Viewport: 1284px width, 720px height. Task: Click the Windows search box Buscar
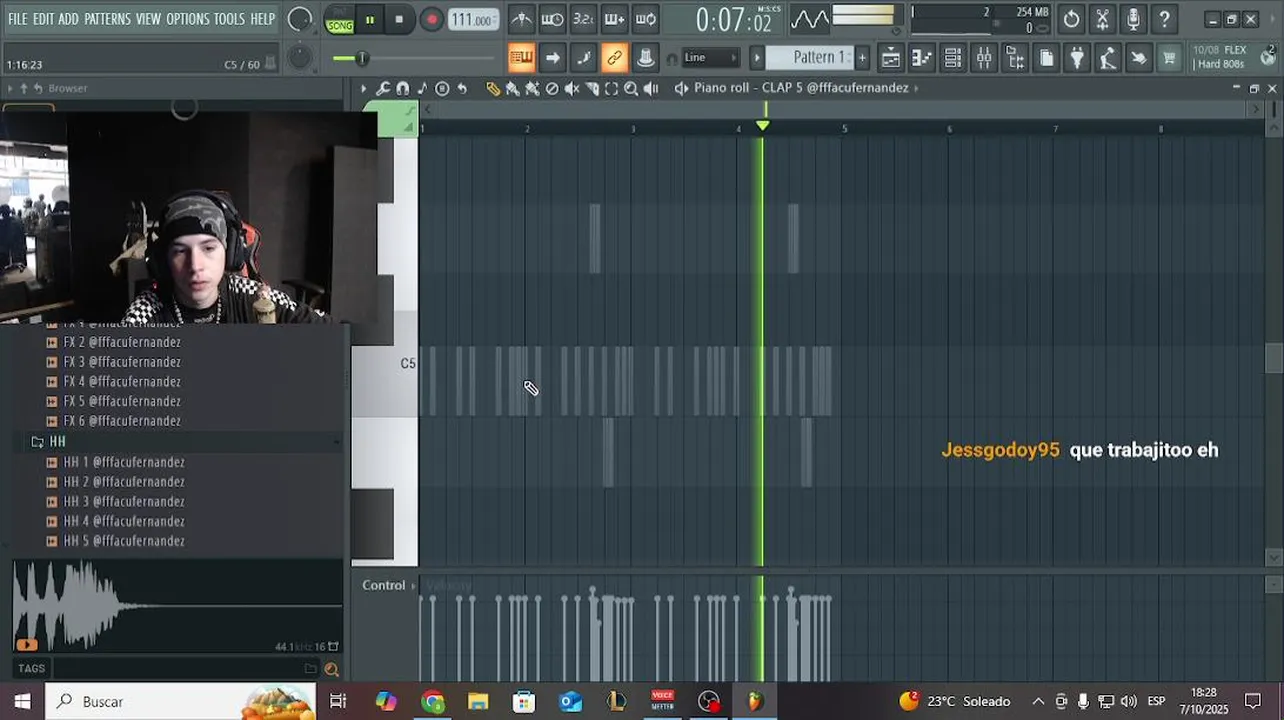pos(180,701)
